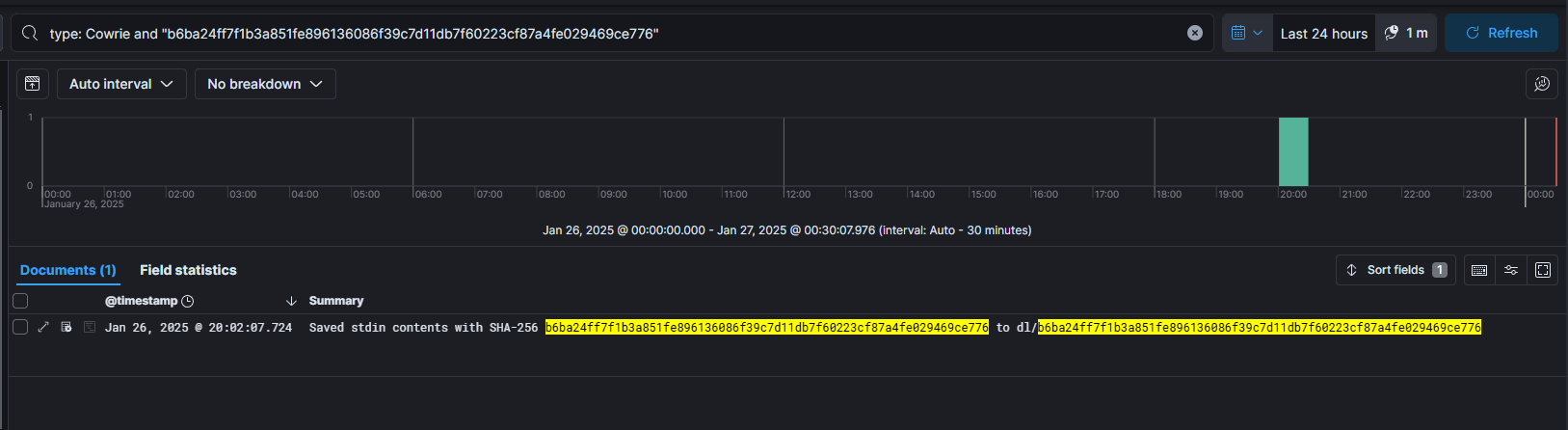Open the chart inspect icon at top right
The image size is (1568, 430).
(1541, 84)
